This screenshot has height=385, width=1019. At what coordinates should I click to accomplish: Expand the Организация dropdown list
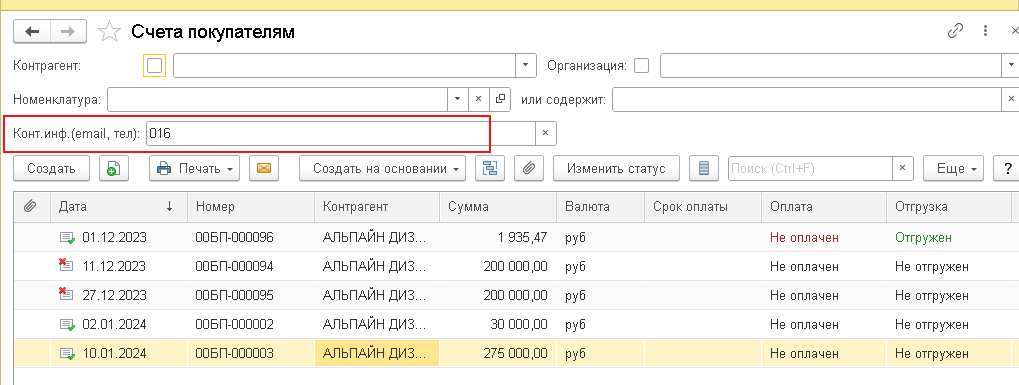point(1011,66)
